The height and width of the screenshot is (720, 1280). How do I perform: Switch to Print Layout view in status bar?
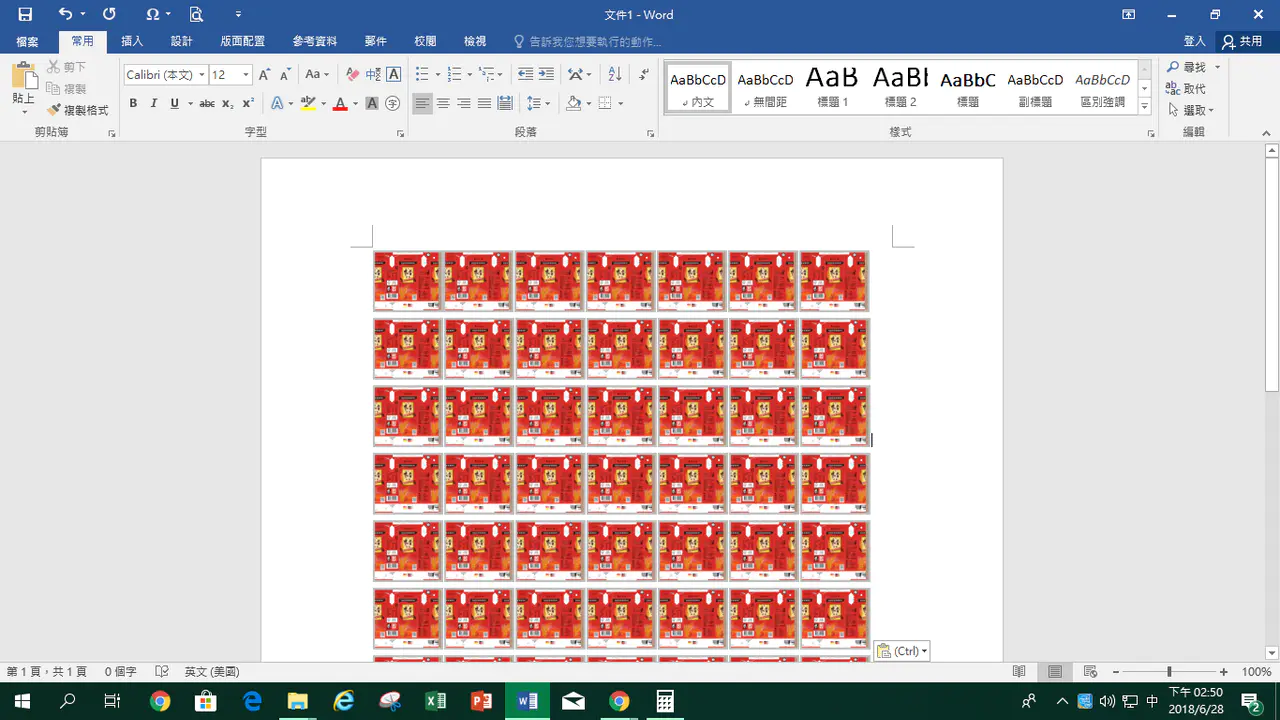pos(1055,672)
